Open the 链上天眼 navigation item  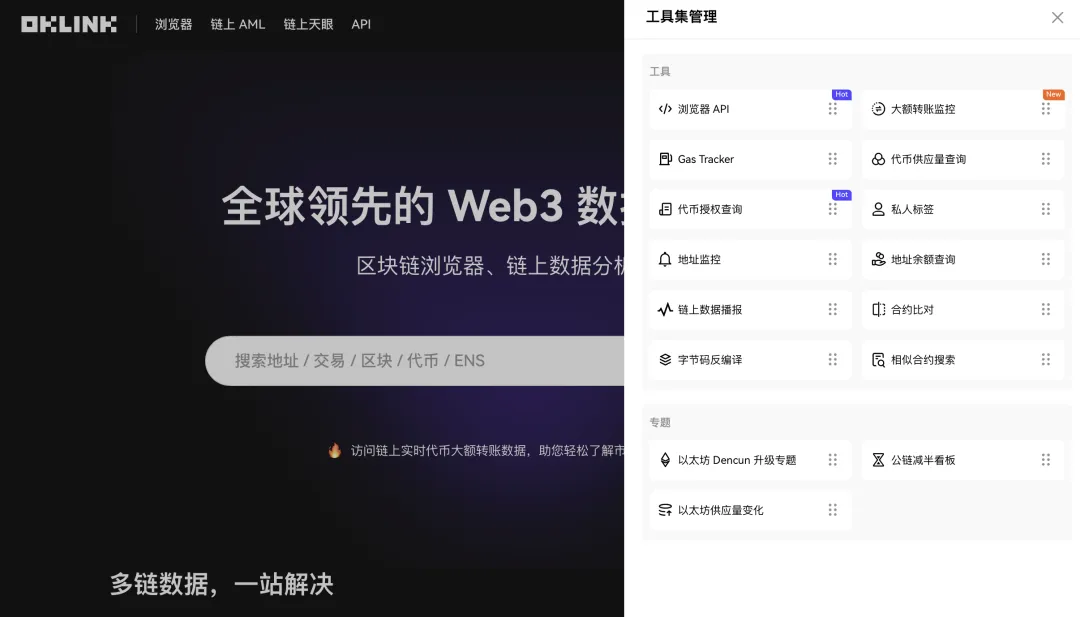pyautogui.click(x=308, y=24)
